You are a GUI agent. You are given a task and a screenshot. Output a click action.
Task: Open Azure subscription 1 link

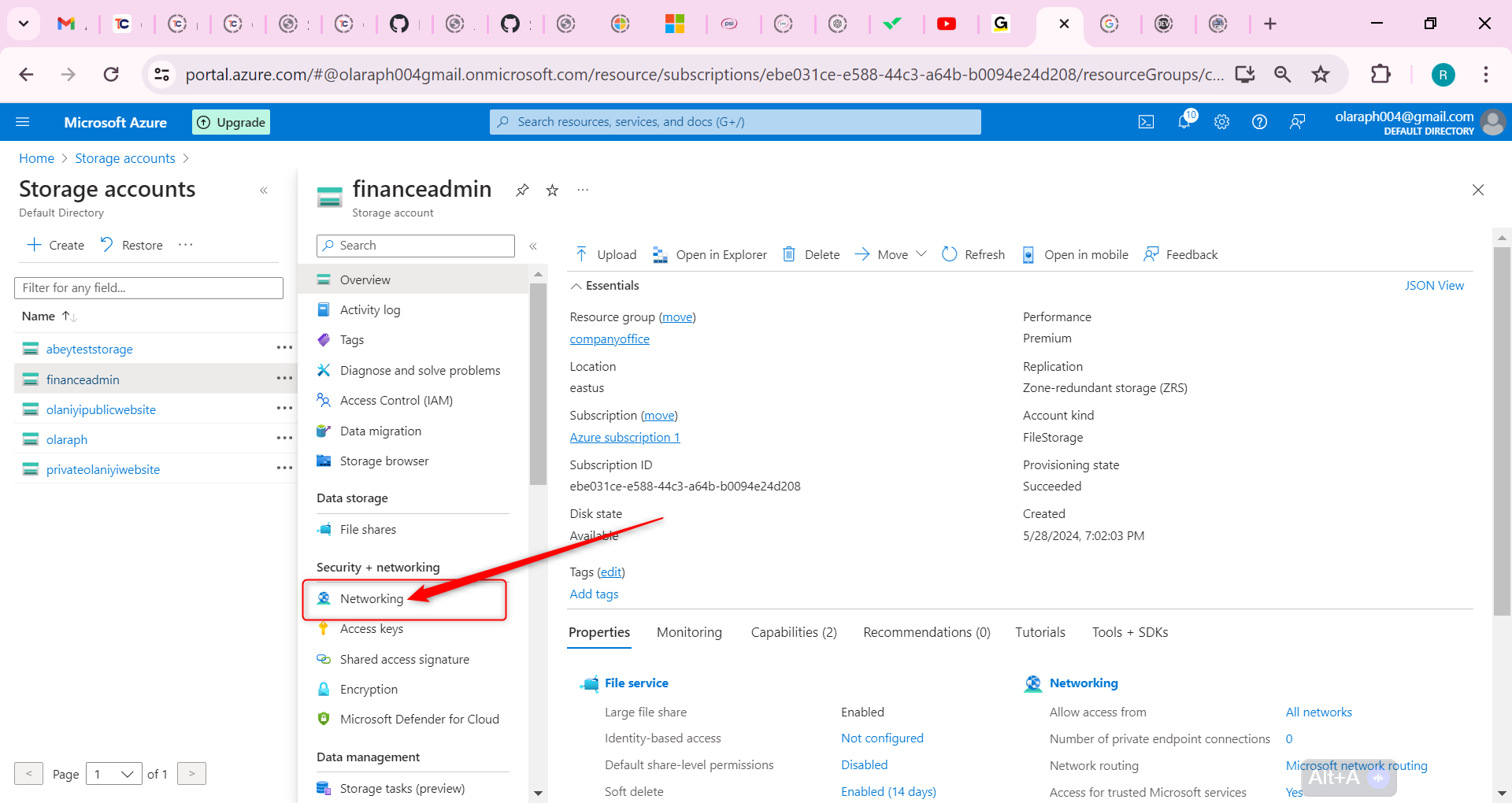pyautogui.click(x=624, y=437)
